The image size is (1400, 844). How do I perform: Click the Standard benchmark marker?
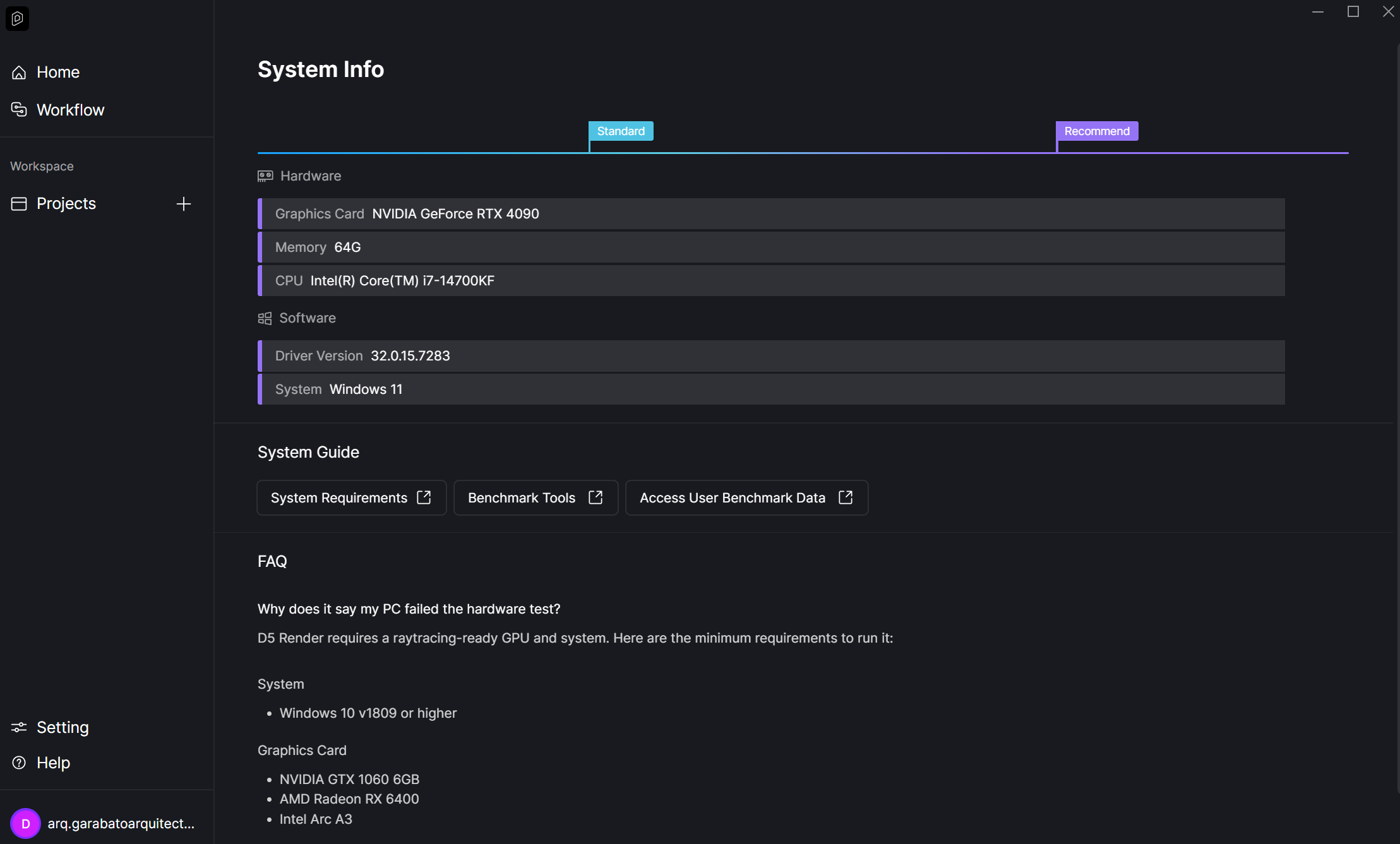(621, 131)
